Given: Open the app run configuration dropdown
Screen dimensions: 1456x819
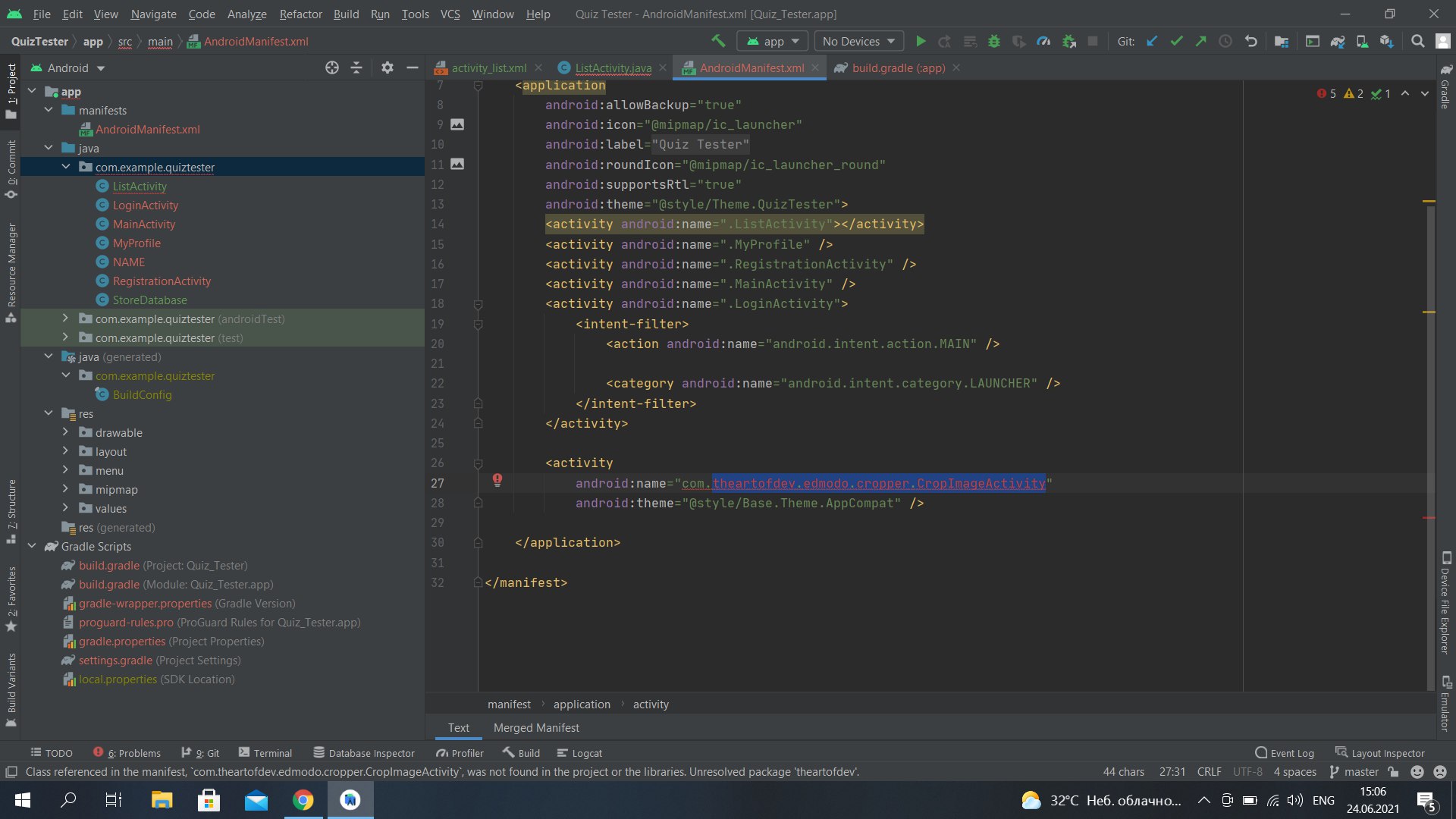Looking at the screenshot, I should [x=773, y=42].
